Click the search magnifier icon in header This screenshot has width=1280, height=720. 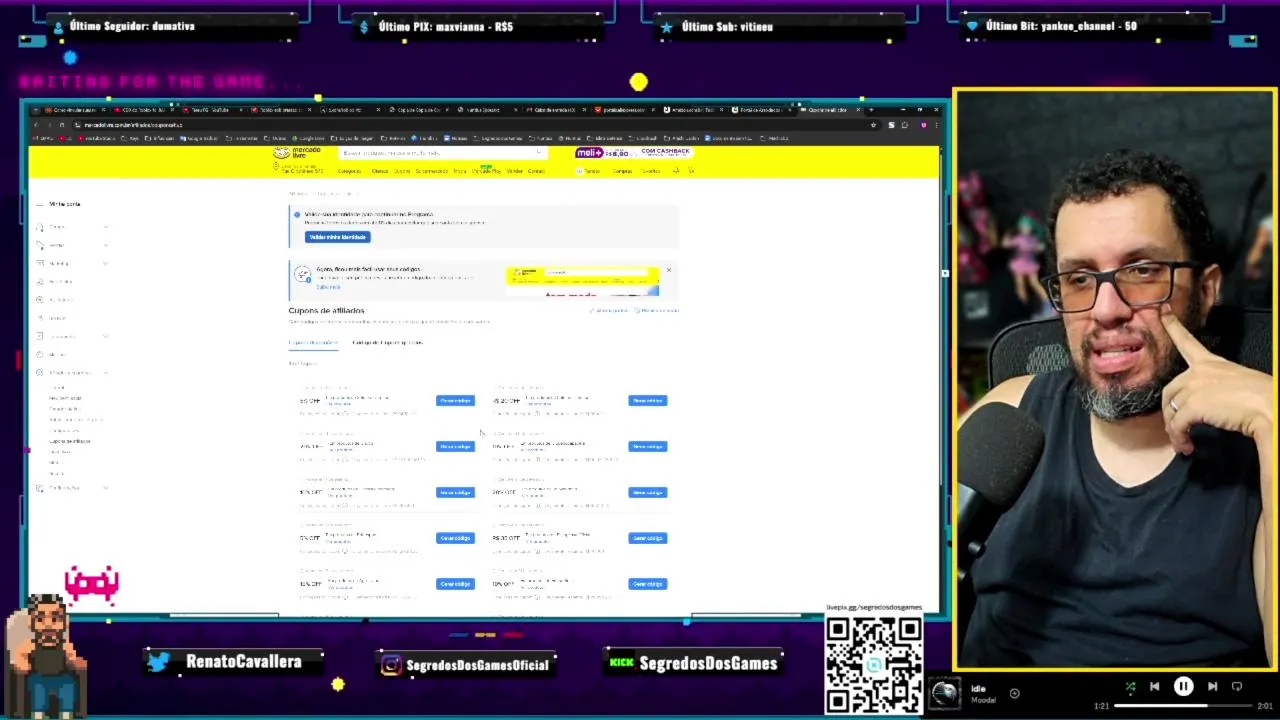[x=540, y=153]
